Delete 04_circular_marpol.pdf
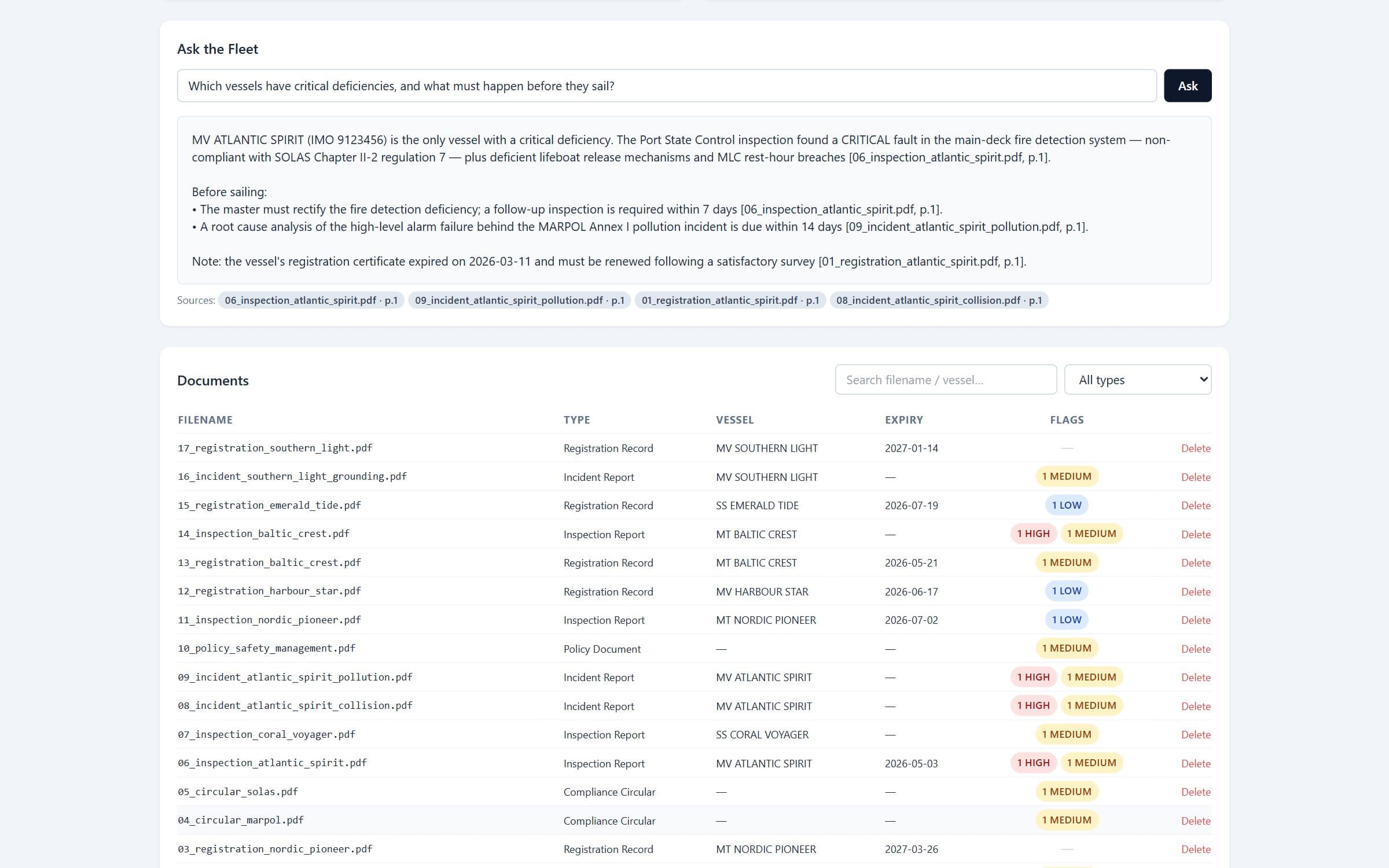The width and height of the screenshot is (1389, 868). coord(1196,821)
